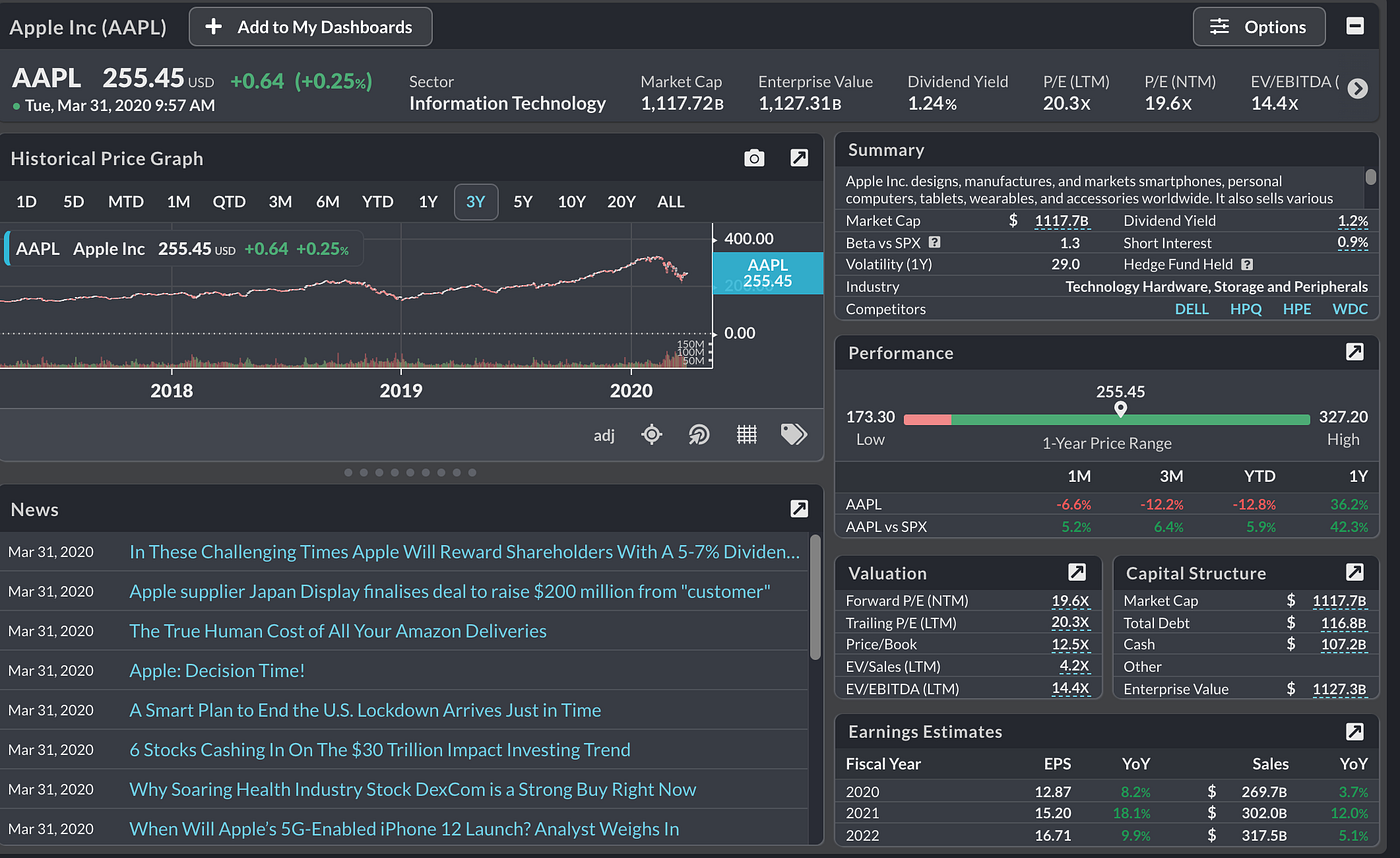
Task: Open the Japan Display supplier news article
Action: 450,591
